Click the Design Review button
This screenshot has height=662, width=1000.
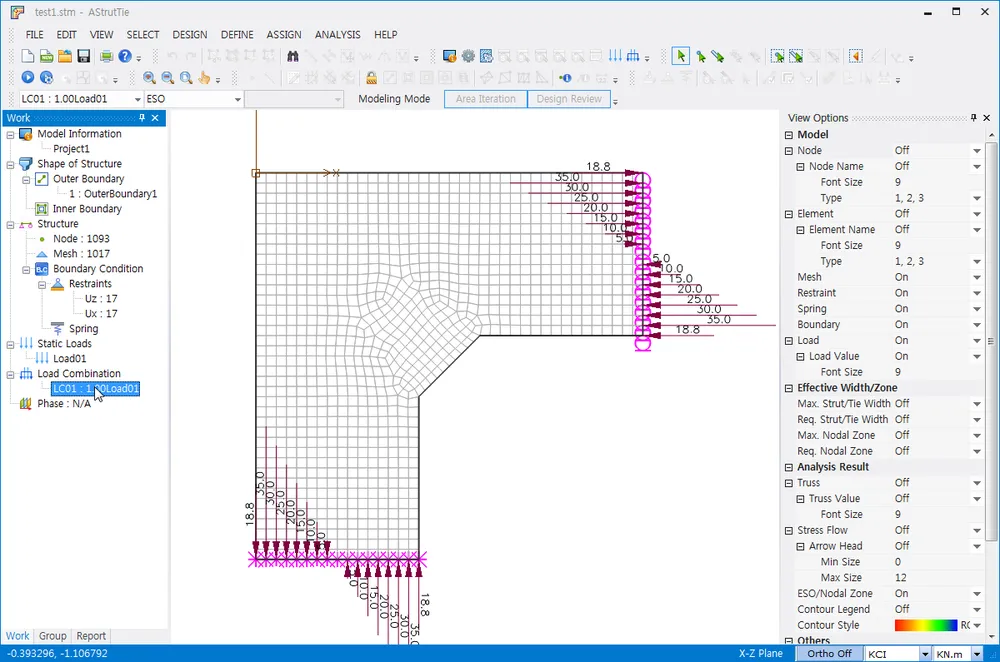tap(569, 99)
